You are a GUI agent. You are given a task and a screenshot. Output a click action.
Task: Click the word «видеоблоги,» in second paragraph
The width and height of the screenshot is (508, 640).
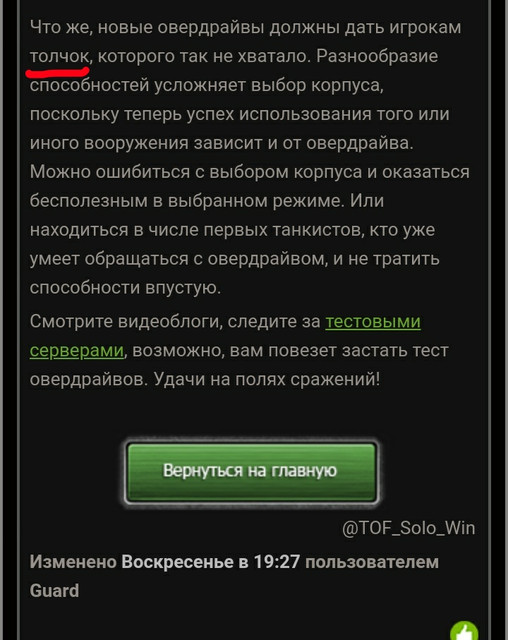[170, 321]
